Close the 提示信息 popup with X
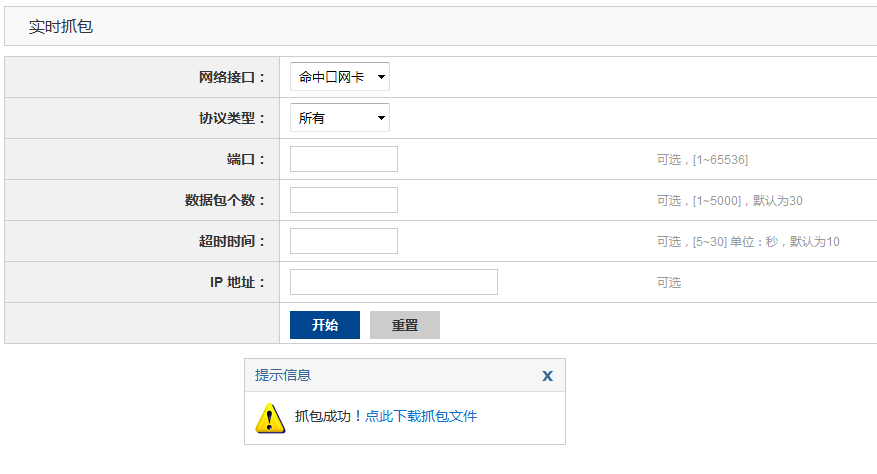Viewport: 877px width, 474px height. coord(547,376)
